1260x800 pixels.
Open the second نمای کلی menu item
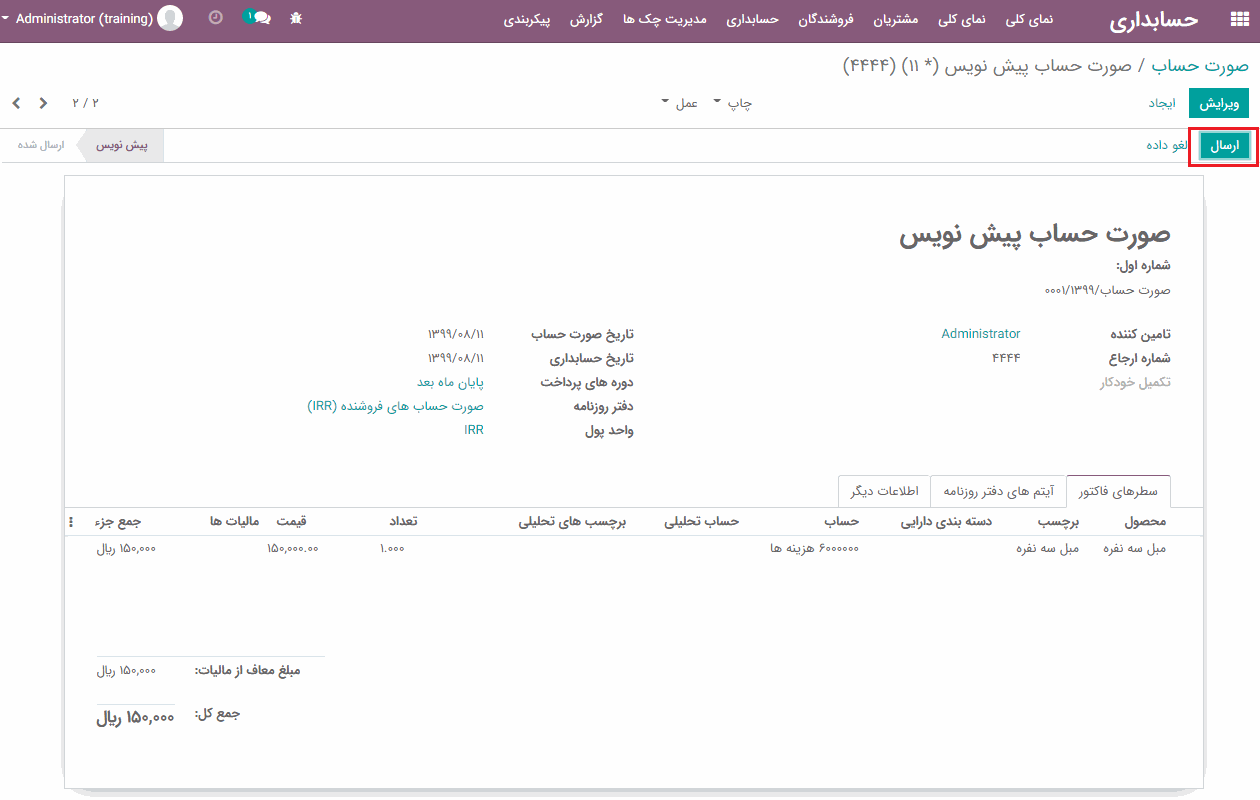[x=964, y=19]
